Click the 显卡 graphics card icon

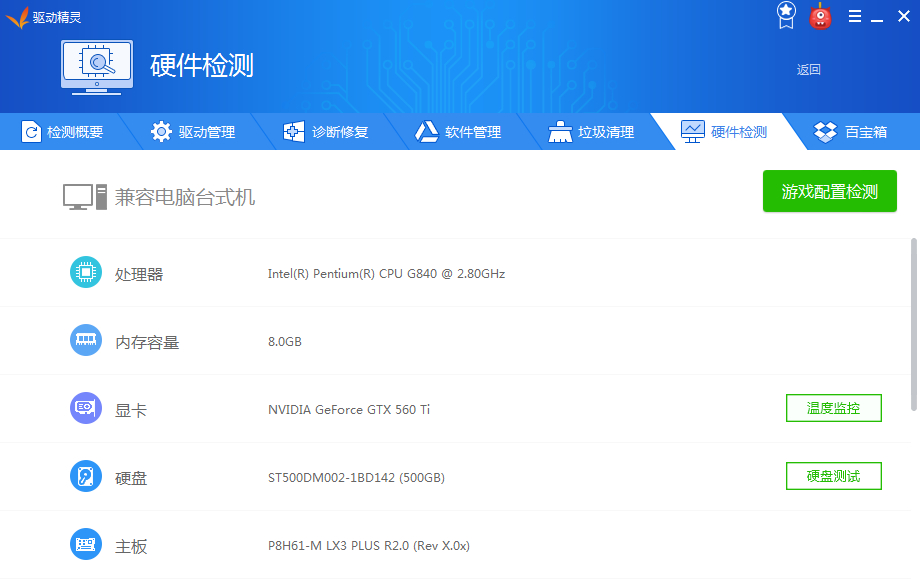86,408
